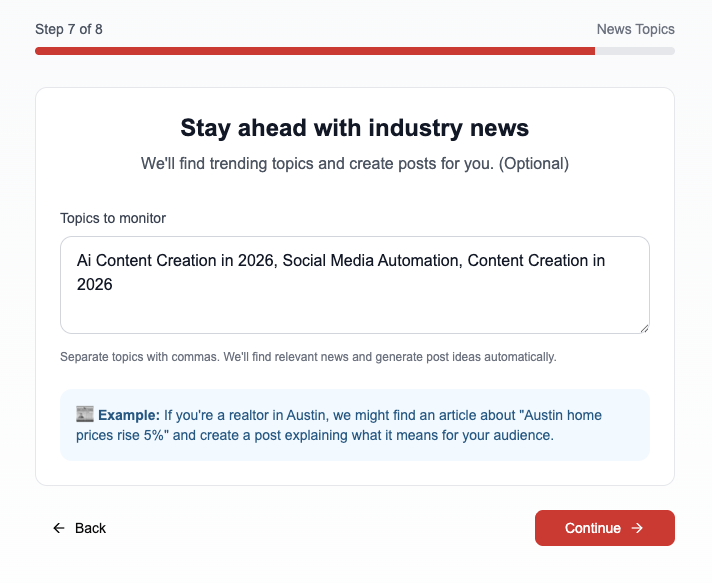Screen dimensions: 712x583
Task: Click the text area resize handle
Action: pos(644,329)
